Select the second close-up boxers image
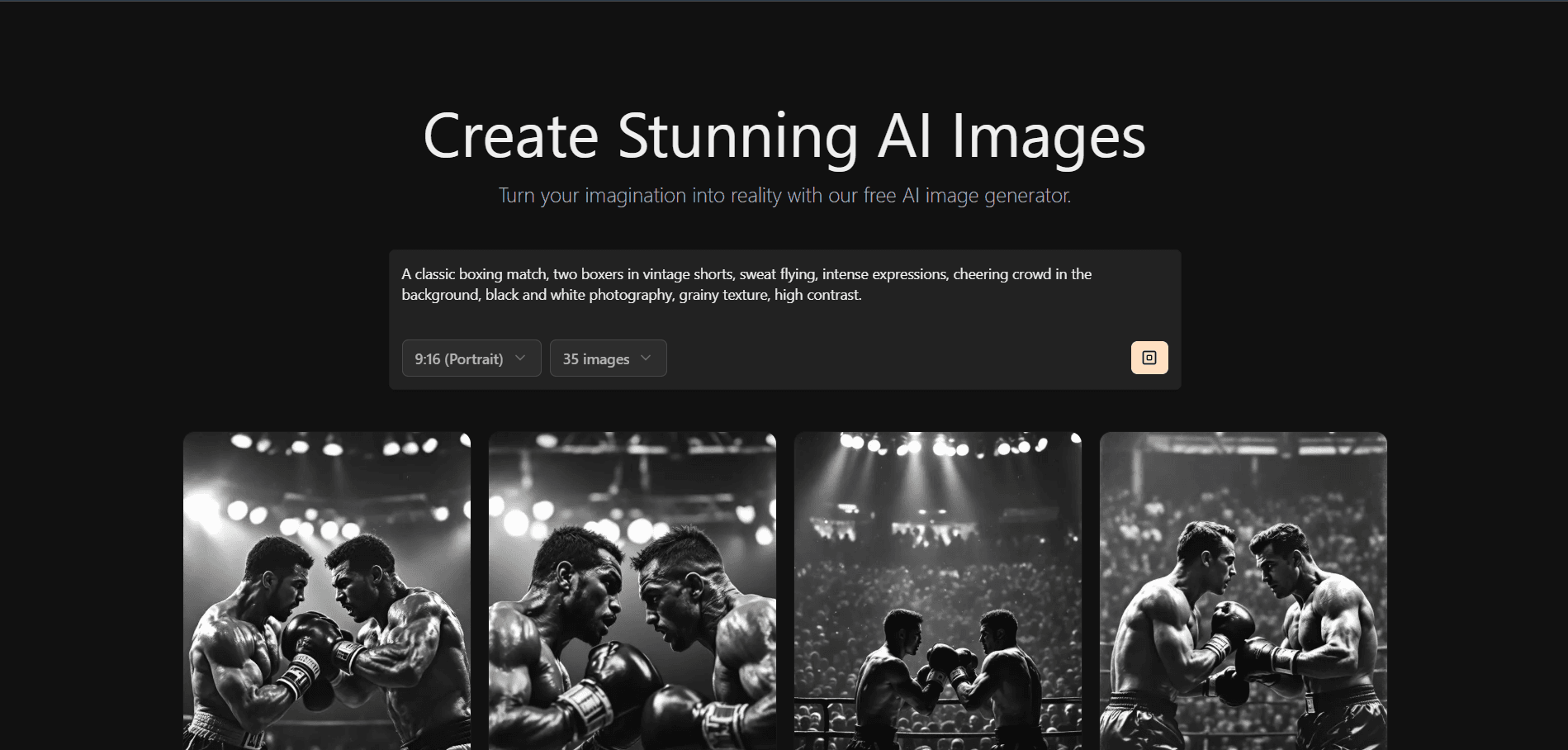Viewport: 1568px width, 750px height. 632,591
